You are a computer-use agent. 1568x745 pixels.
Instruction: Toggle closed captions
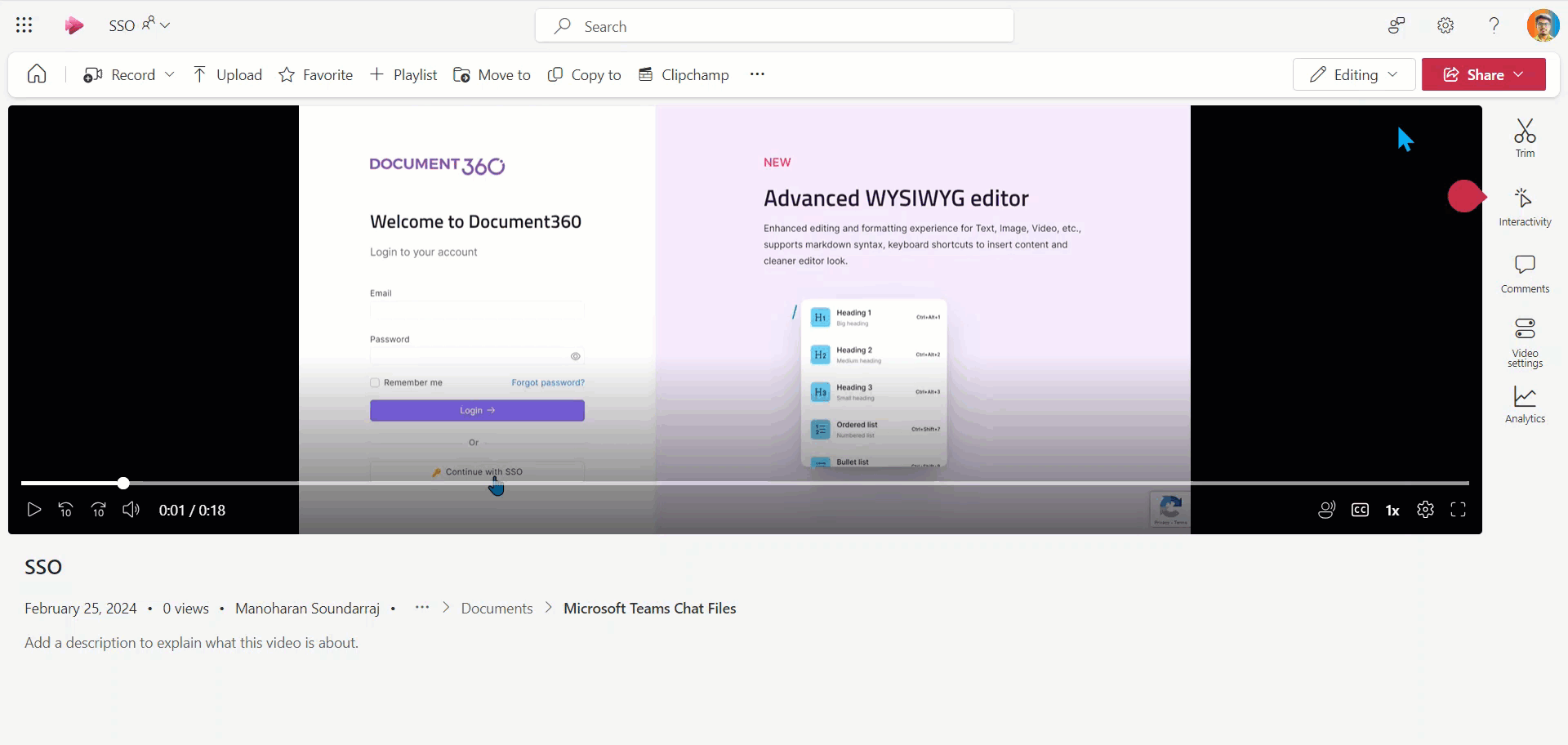(x=1360, y=510)
